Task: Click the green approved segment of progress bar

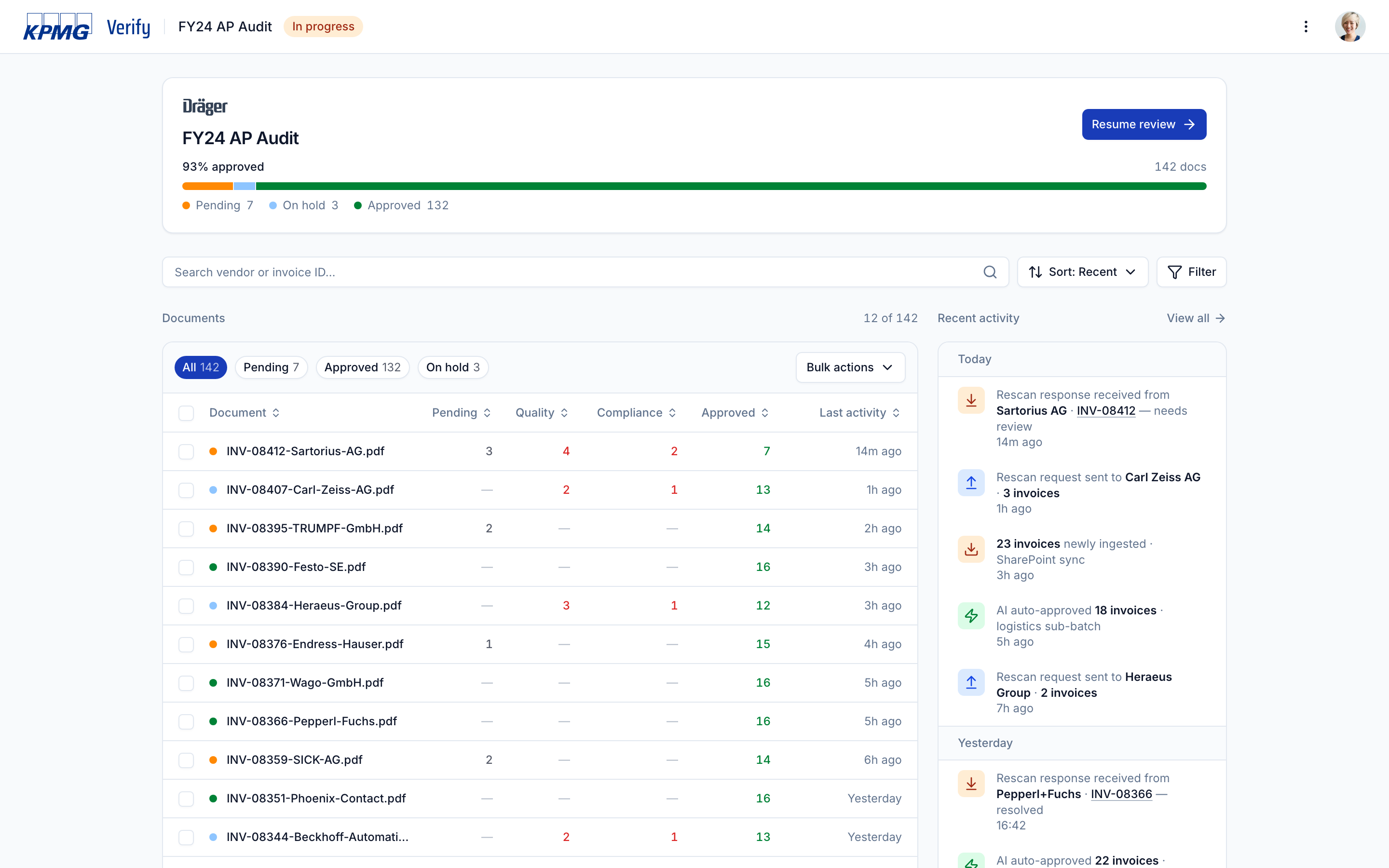Action: click(731, 186)
